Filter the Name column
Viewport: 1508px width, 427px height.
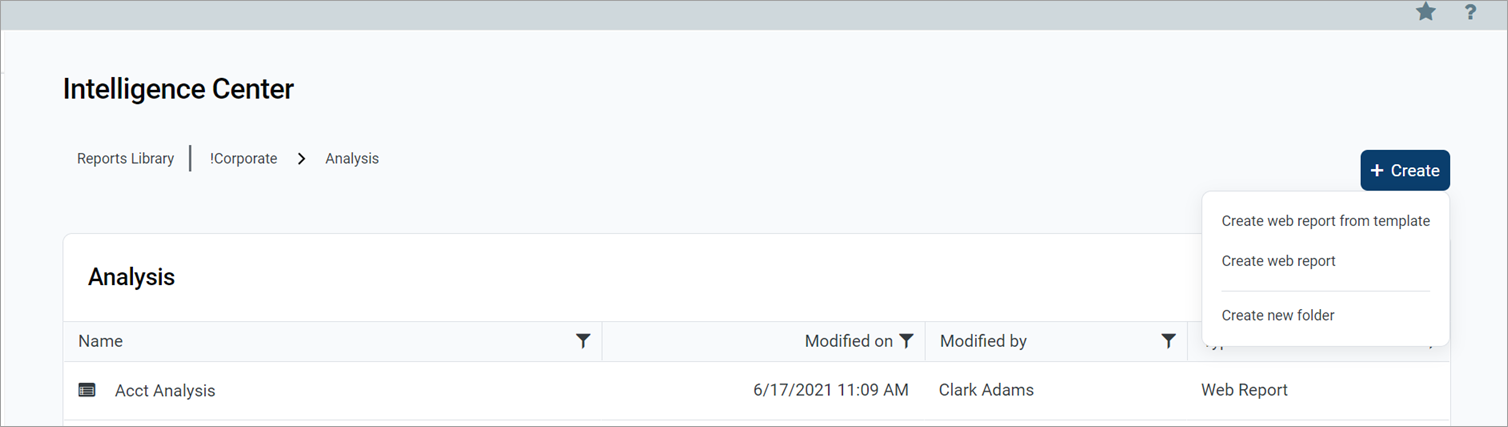click(x=583, y=341)
